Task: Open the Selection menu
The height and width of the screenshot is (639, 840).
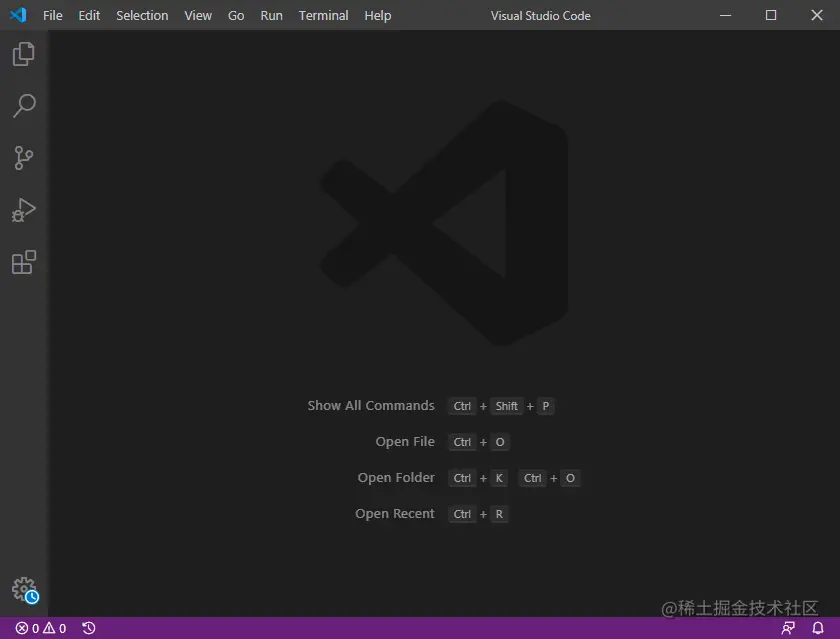Action: 142,16
